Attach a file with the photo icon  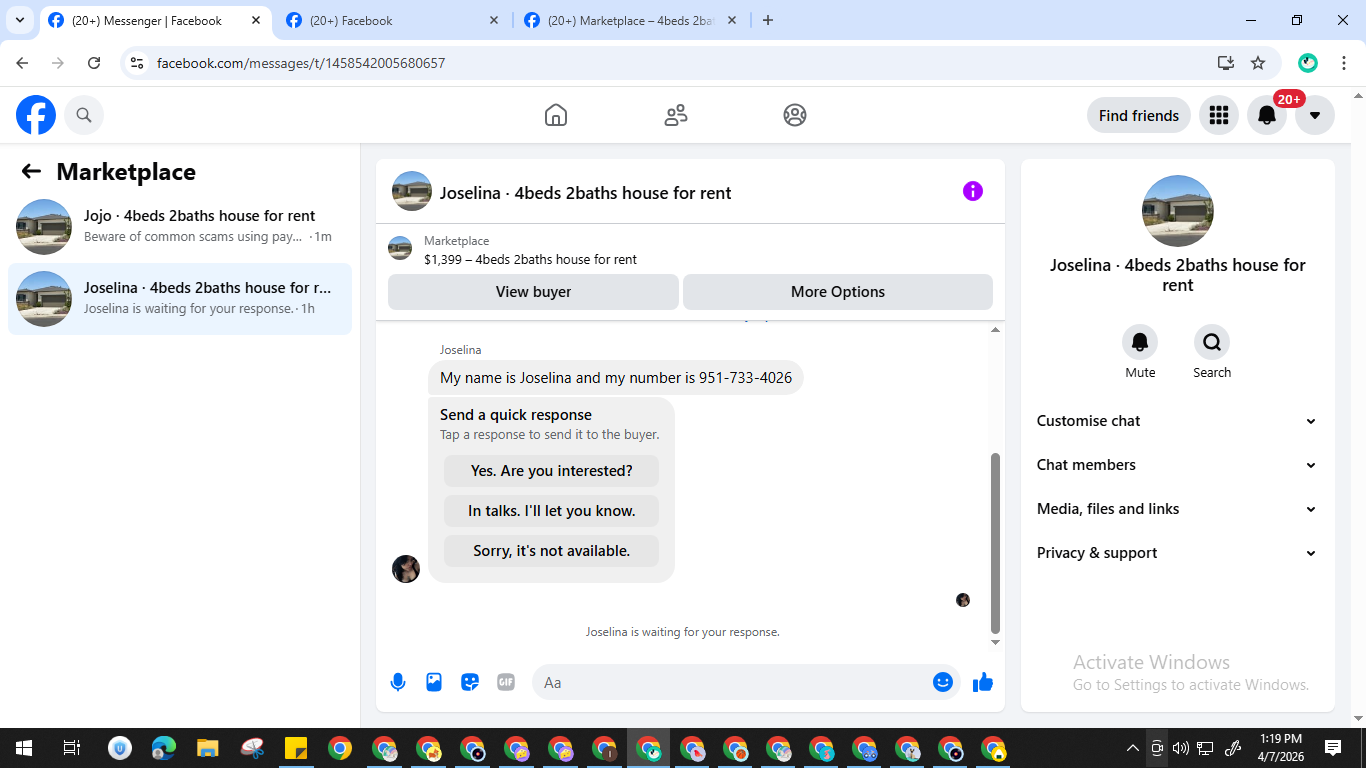tap(434, 682)
